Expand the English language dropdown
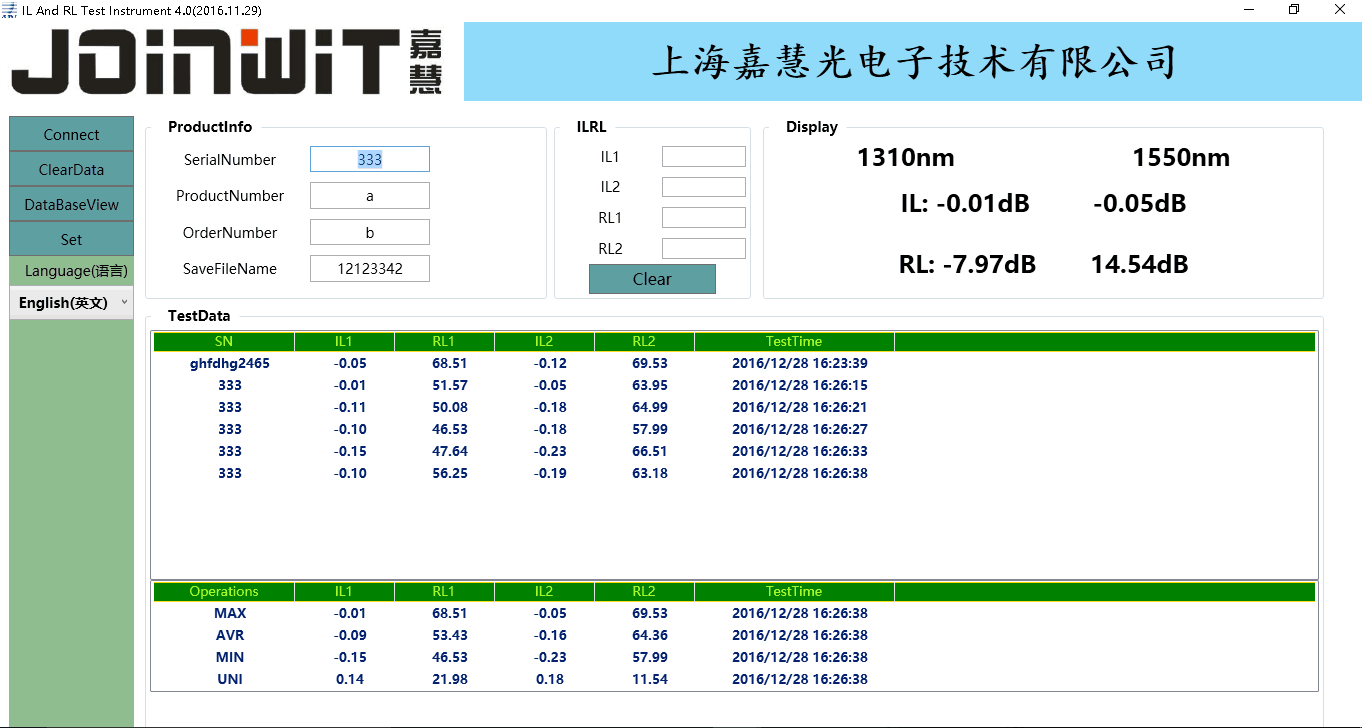The height and width of the screenshot is (728, 1362). [71, 303]
